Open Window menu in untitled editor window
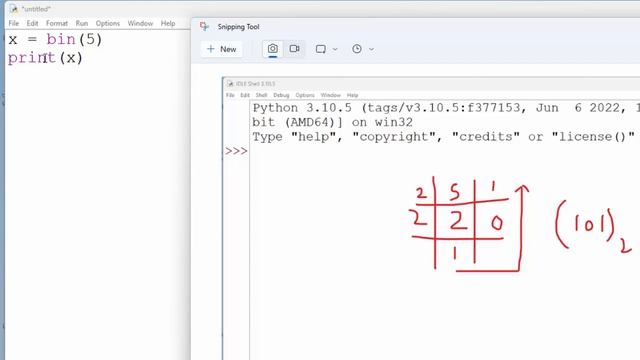 coord(140,23)
